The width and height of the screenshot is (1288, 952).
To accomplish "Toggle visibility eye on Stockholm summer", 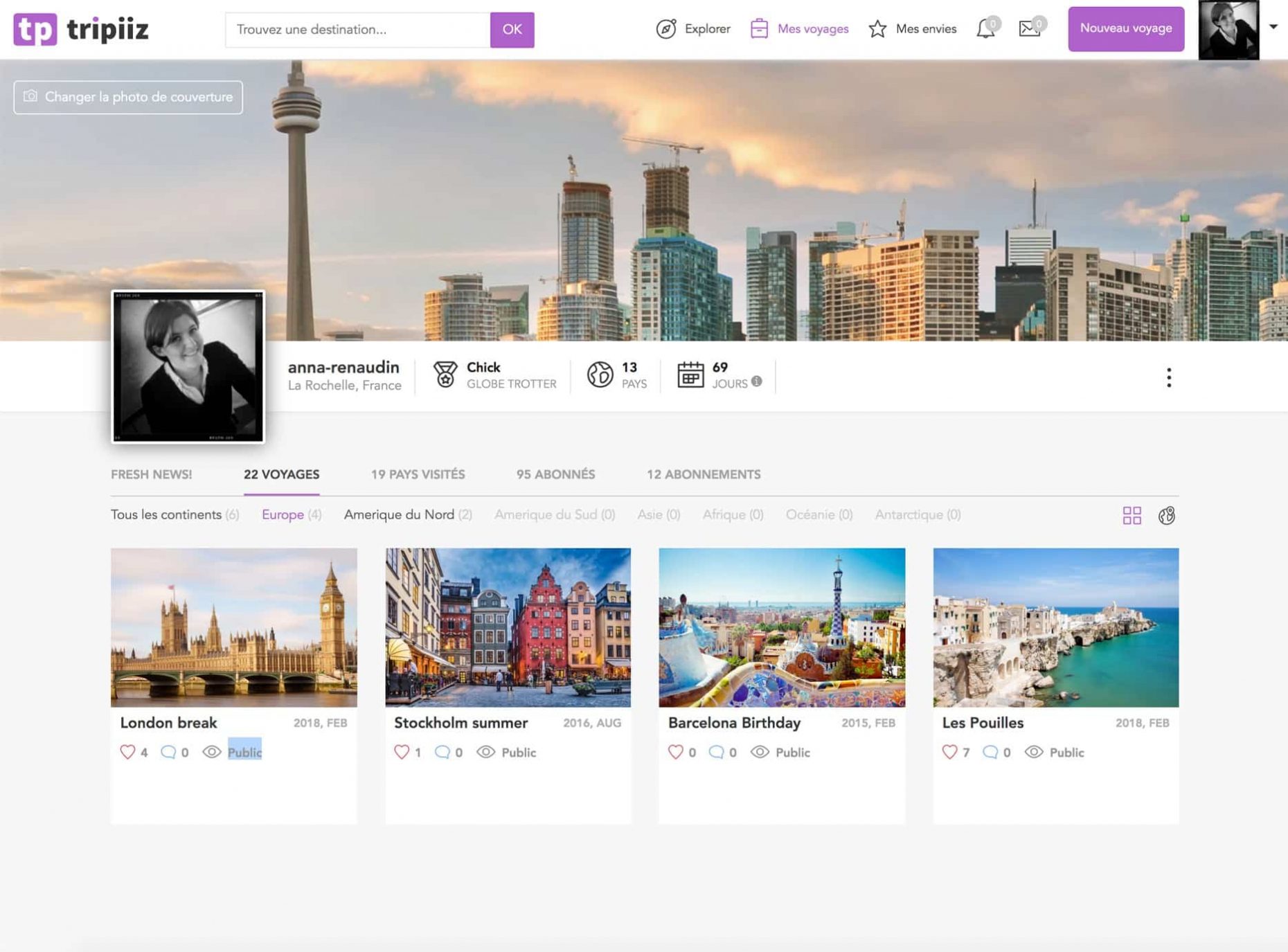I will [x=486, y=752].
